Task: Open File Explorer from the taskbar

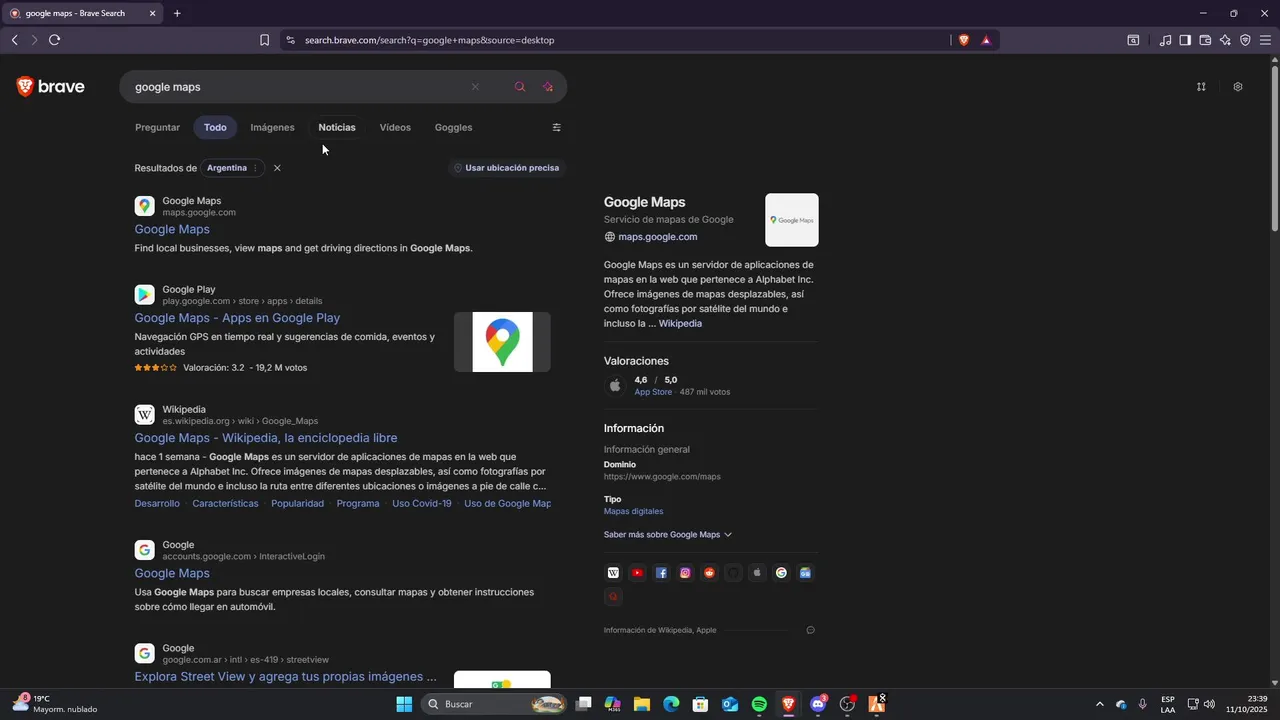Action: [641, 704]
